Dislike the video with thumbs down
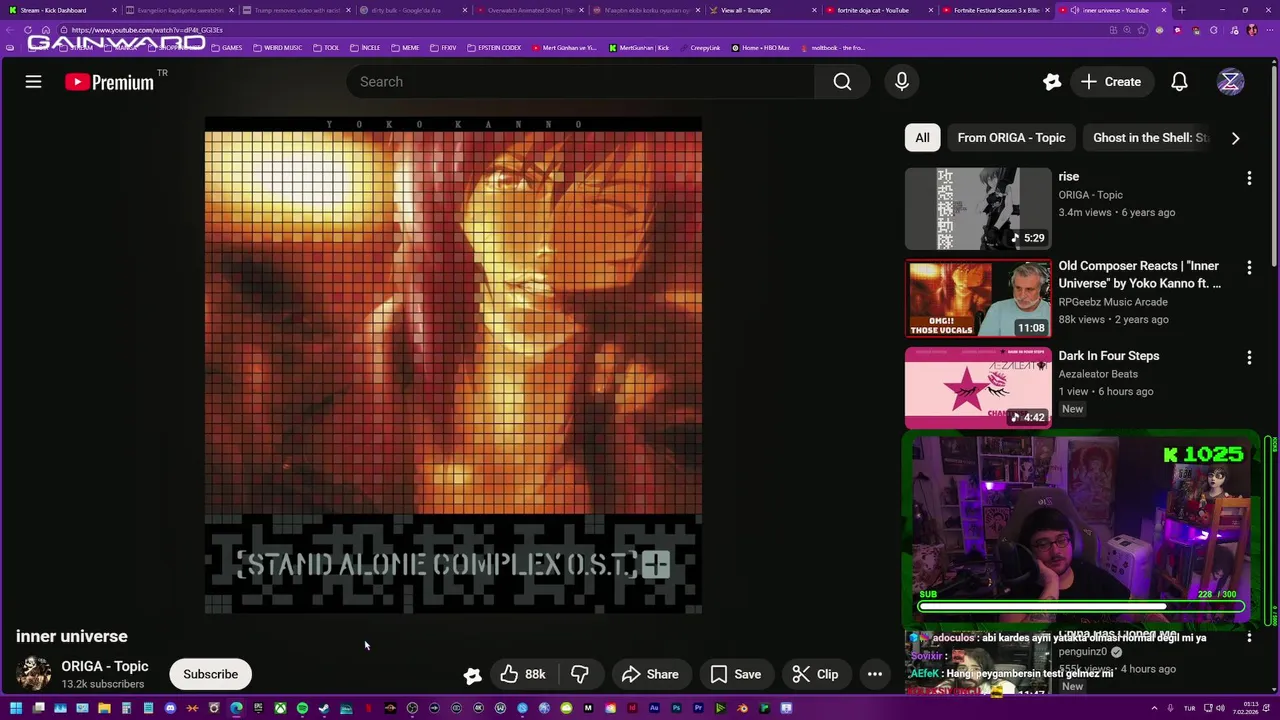 tap(580, 674)
